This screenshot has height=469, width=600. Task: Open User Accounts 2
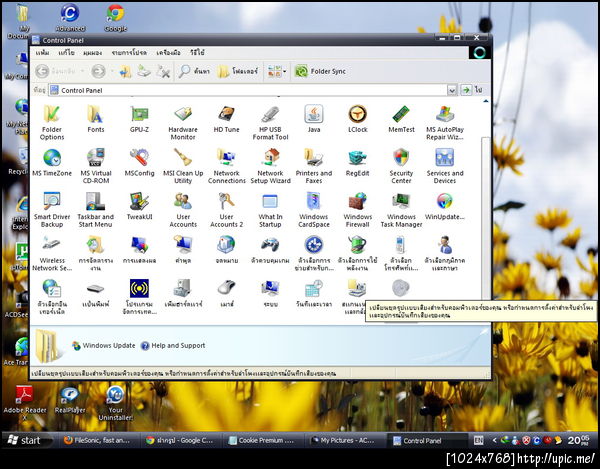point(227,210)
